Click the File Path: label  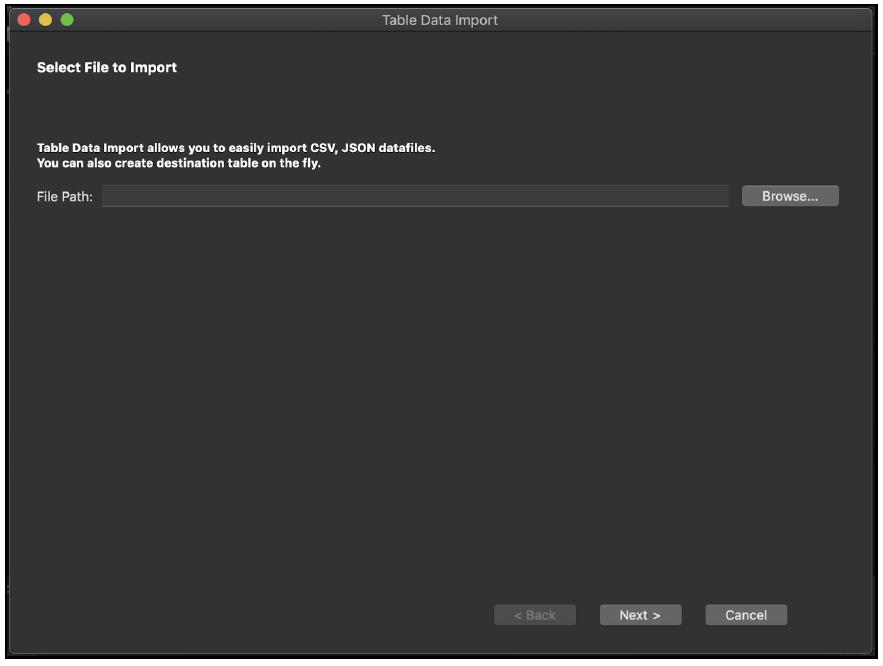point(65,196)
